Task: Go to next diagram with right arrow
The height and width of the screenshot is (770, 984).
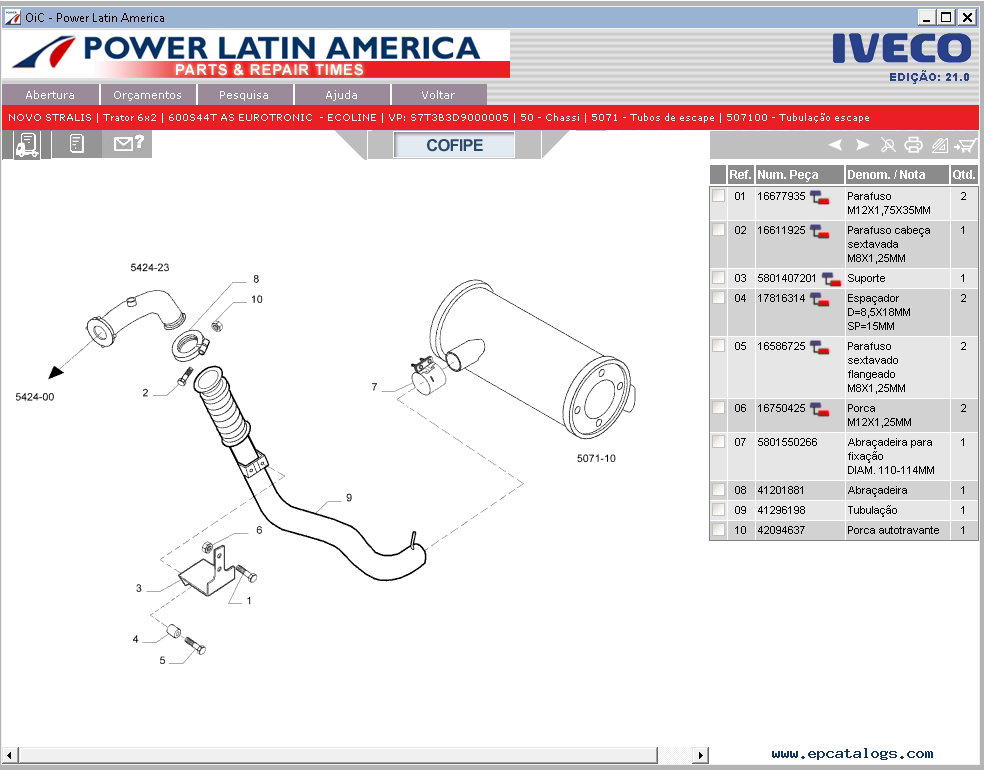Action: pos(862,145)
